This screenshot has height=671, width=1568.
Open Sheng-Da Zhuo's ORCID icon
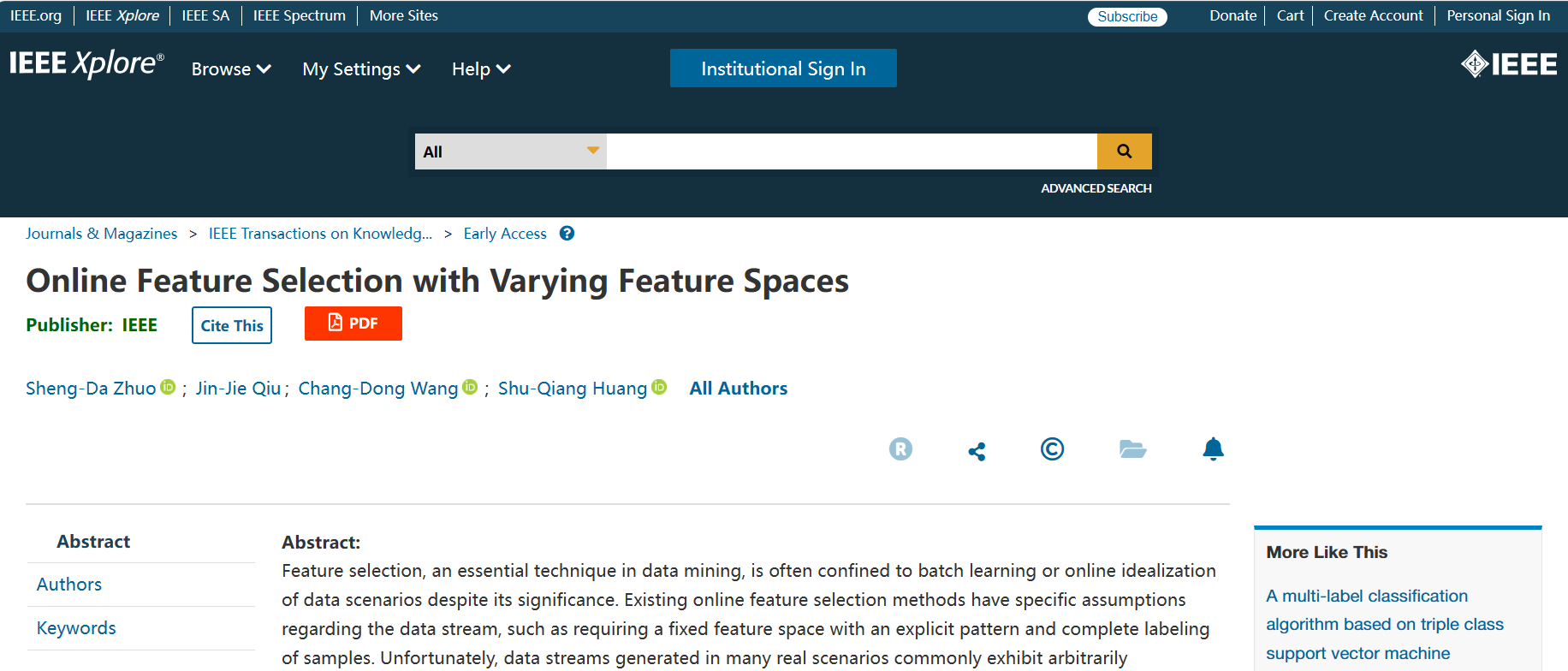click(x=169, y=387)
